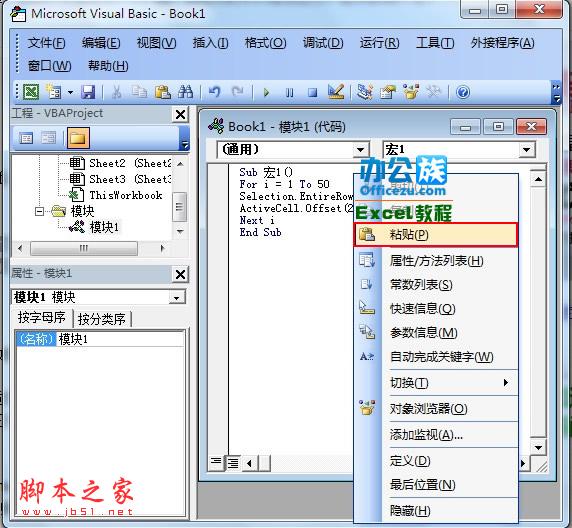Switch to the 按字母序 tab

click(x=42, y=318)
